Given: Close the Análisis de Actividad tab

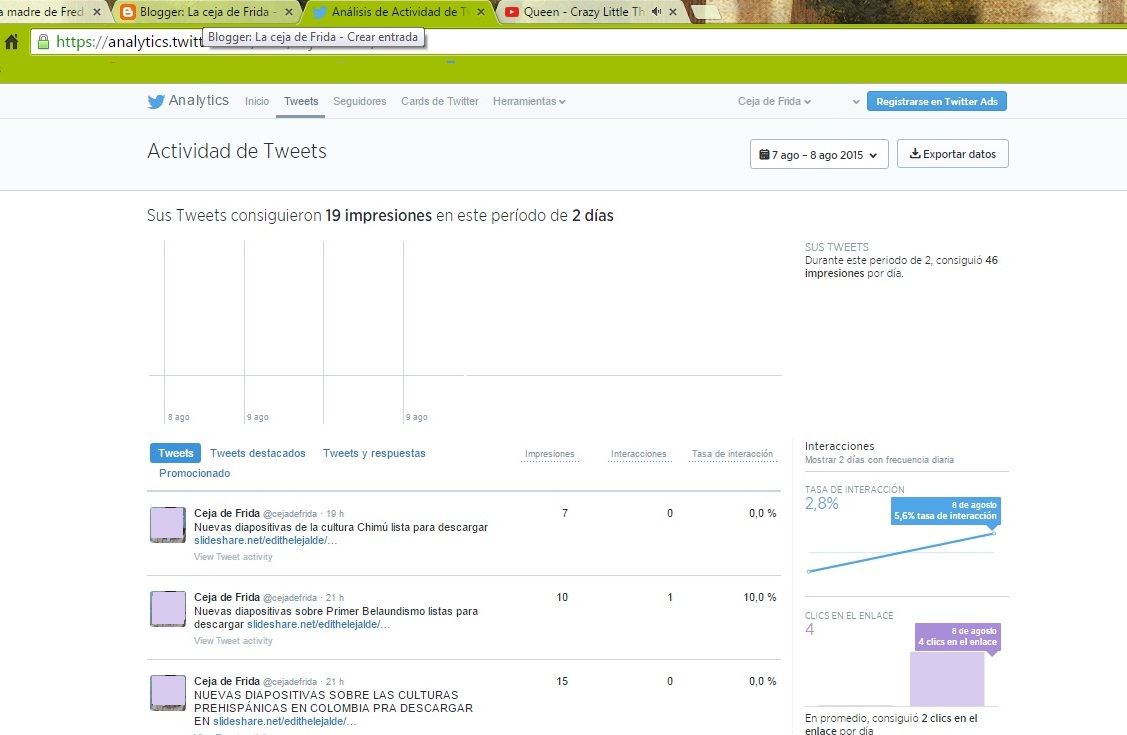Looking at the screenshot, I should 481,11.
